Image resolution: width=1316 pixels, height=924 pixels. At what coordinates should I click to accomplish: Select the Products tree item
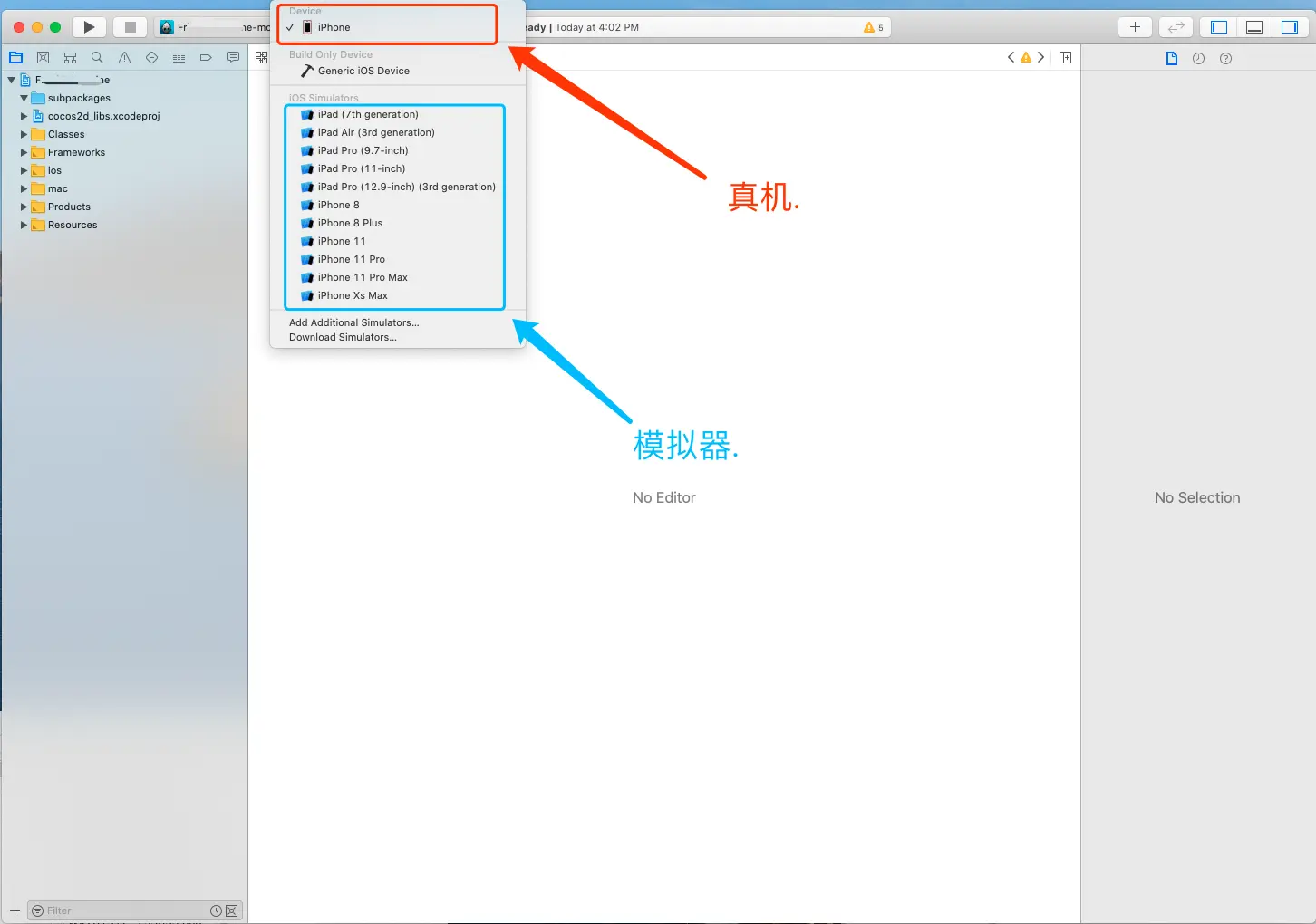(124, 207)
